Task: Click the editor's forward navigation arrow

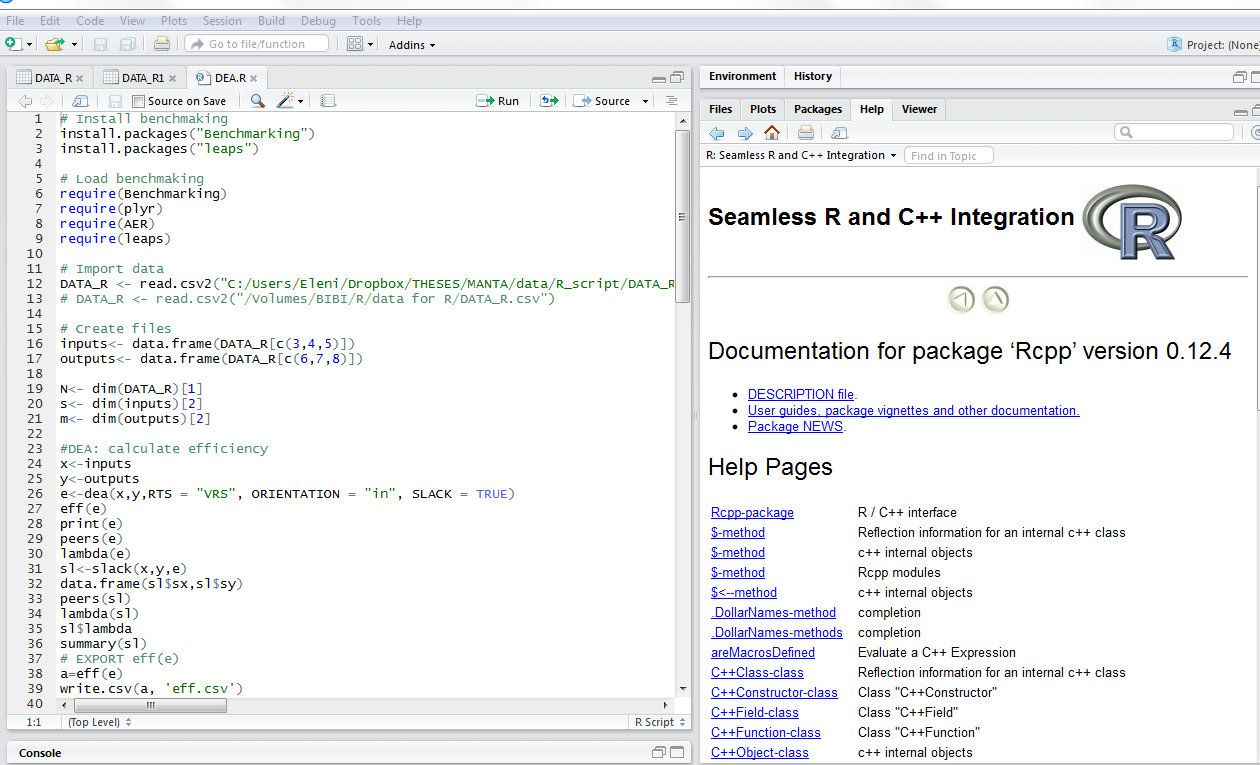Action: tap(46, 101)
